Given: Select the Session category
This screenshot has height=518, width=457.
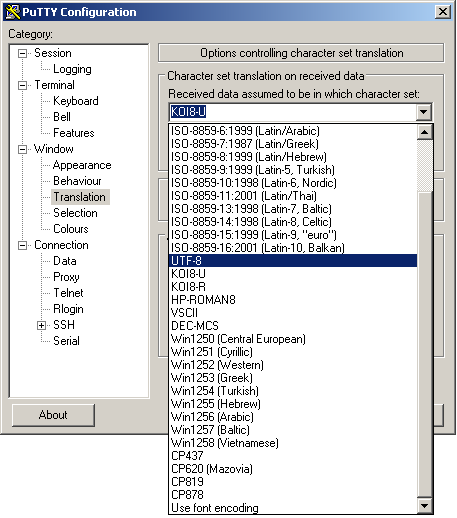Looking at the screenshot, I should 53,53.
